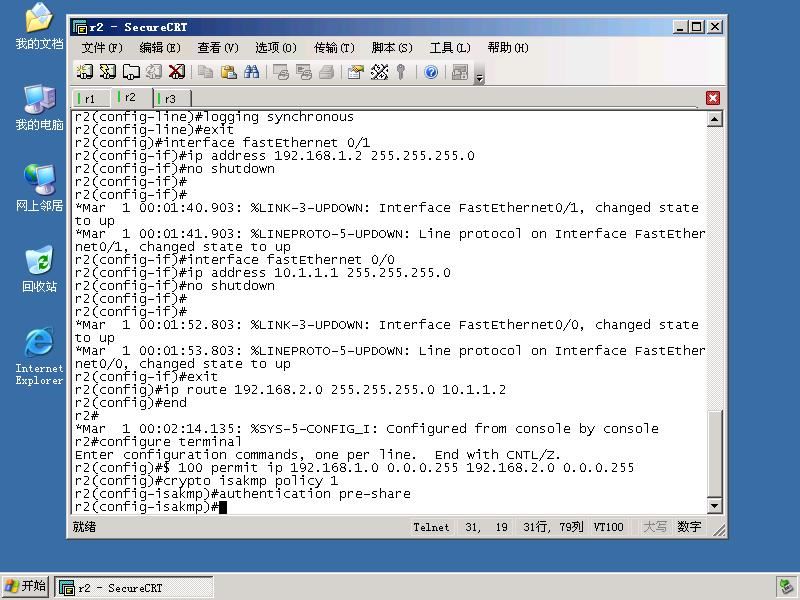Maximize the SecureCRT window

[x=696, y=27]
